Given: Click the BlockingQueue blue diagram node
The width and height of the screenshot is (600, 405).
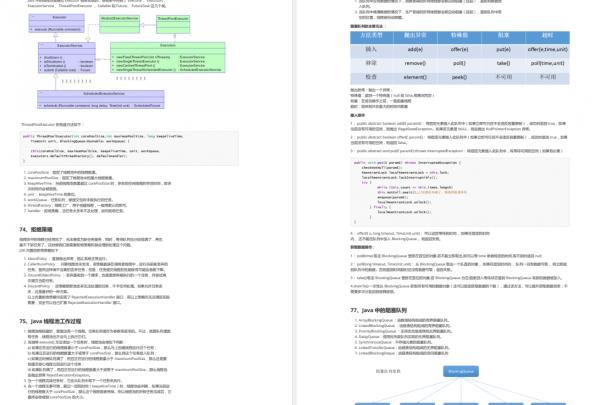Looking at the screenshot, I should tap(461, 371).
